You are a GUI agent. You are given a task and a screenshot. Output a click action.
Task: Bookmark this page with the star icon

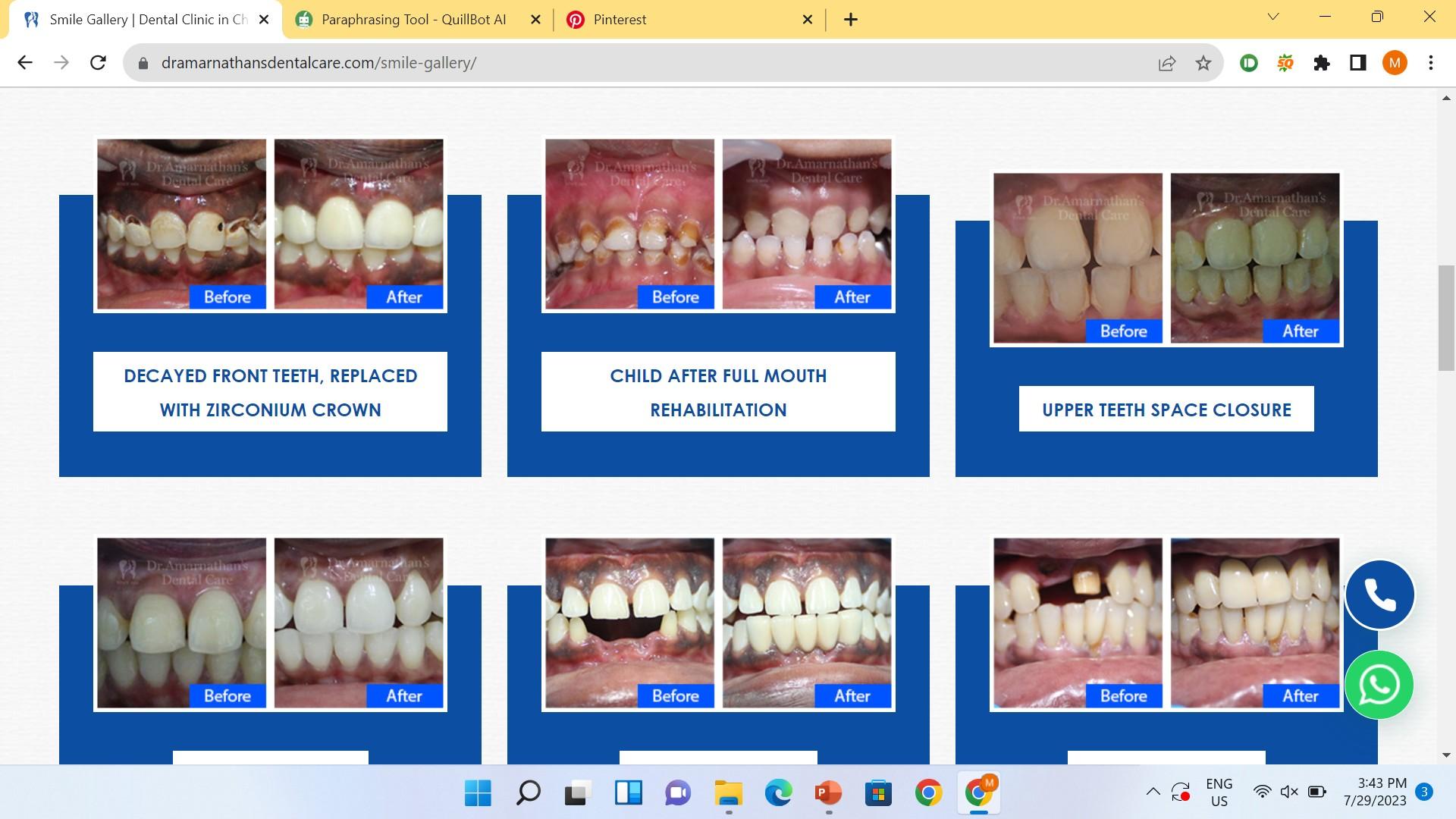tap(1203, 63)
